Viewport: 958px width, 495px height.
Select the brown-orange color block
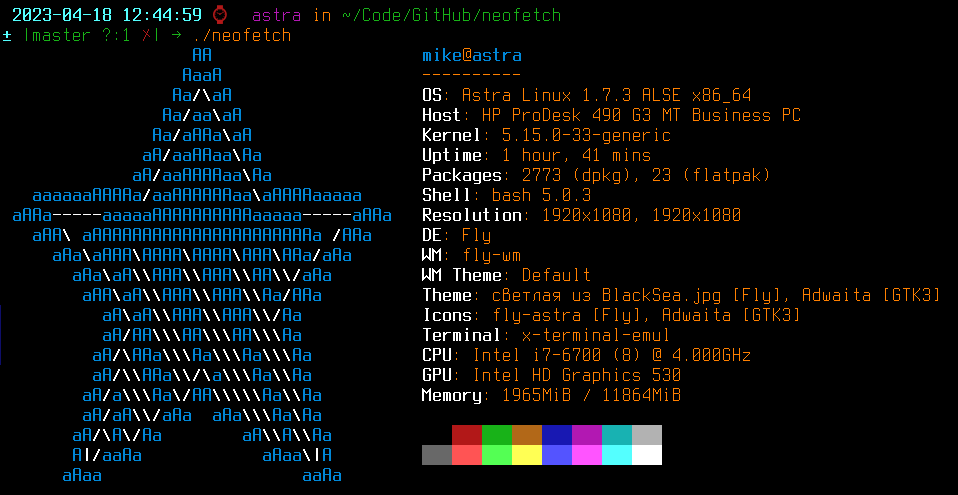coord(527,435)
